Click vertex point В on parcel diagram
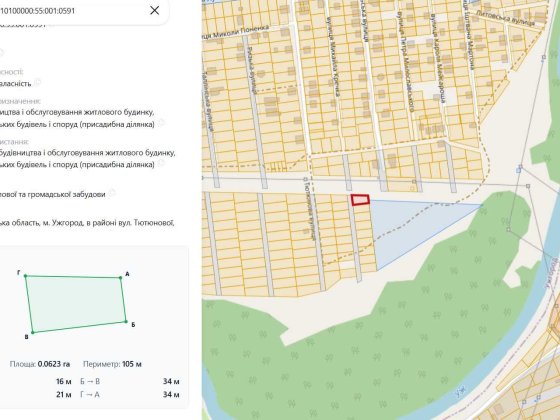The width and height of the screenshot is (560, 420). coord(33,332)
